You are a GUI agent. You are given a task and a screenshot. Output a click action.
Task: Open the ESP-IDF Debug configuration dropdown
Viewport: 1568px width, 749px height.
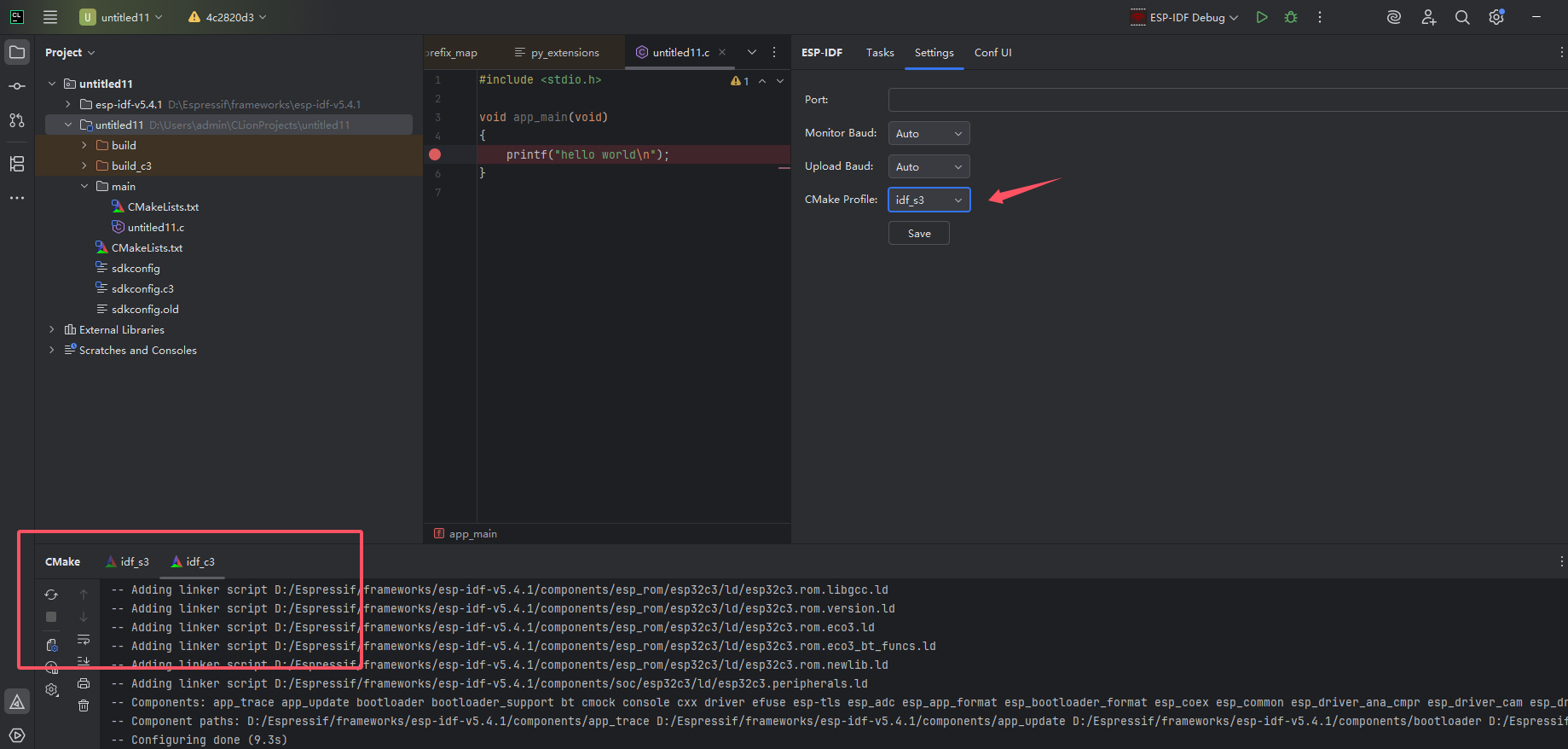tap(1184, 17)
